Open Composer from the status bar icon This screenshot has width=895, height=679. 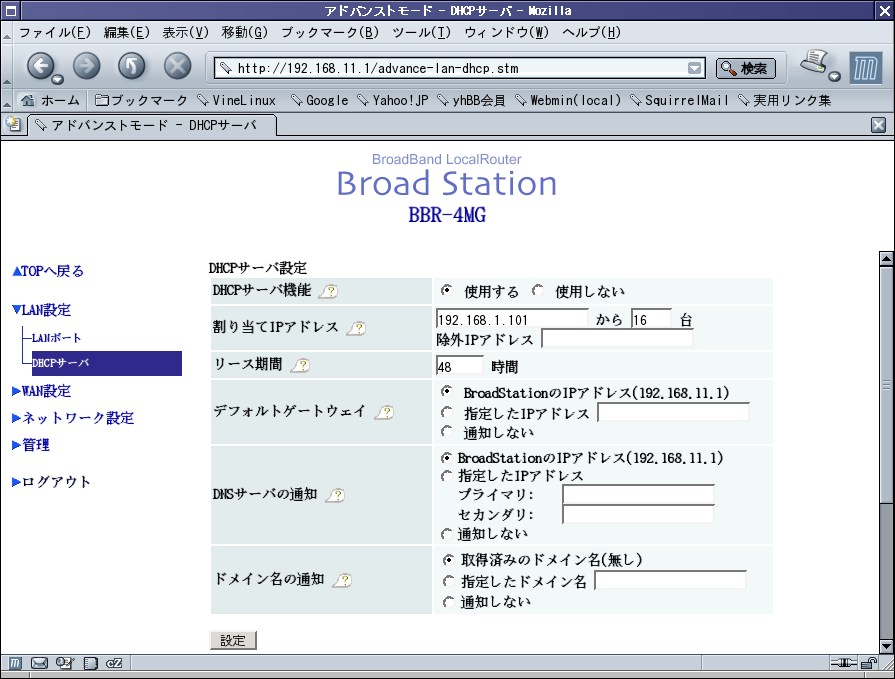64,662
